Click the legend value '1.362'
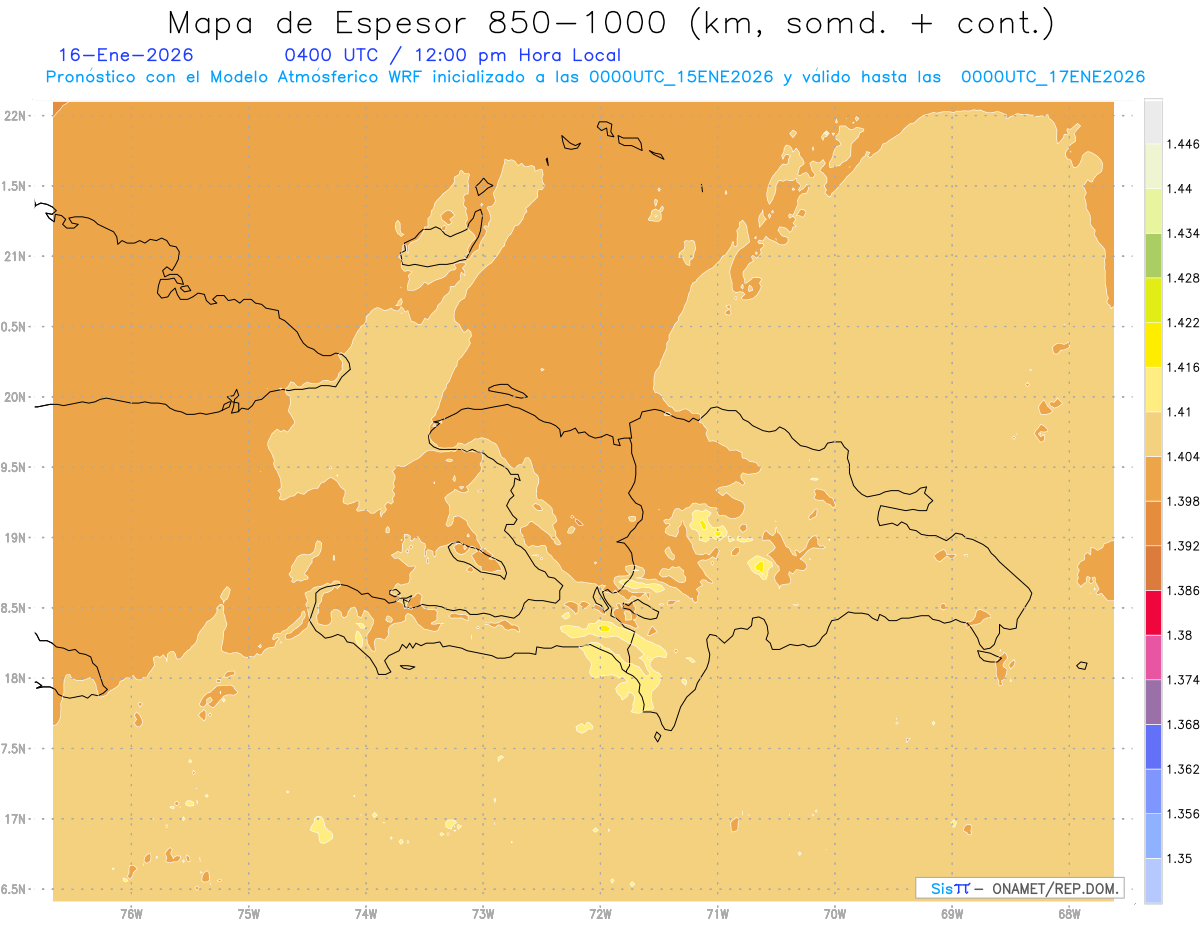 (x=1183, y=769)
